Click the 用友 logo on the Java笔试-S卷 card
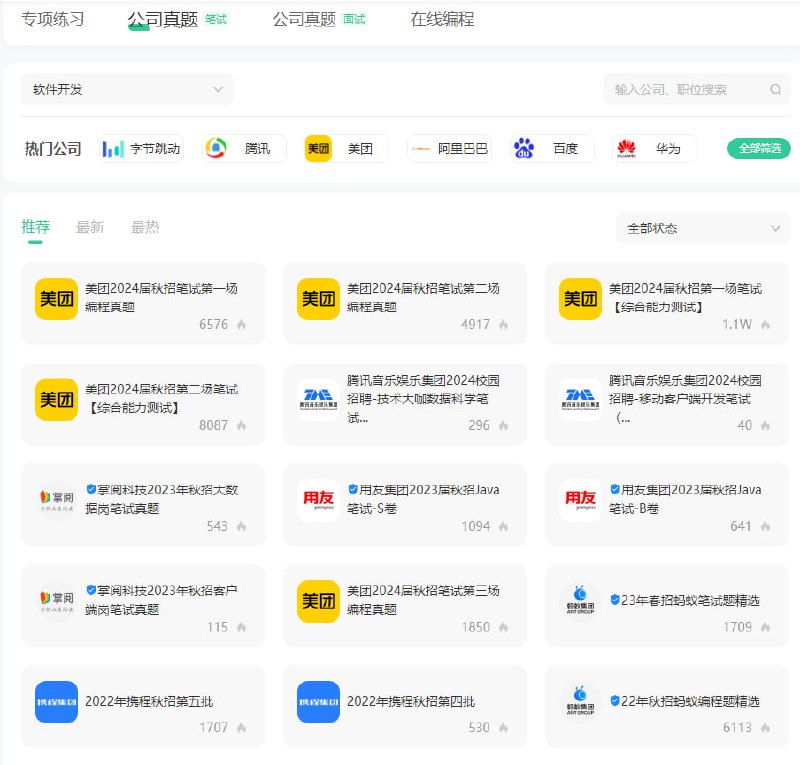 (317, 501)
